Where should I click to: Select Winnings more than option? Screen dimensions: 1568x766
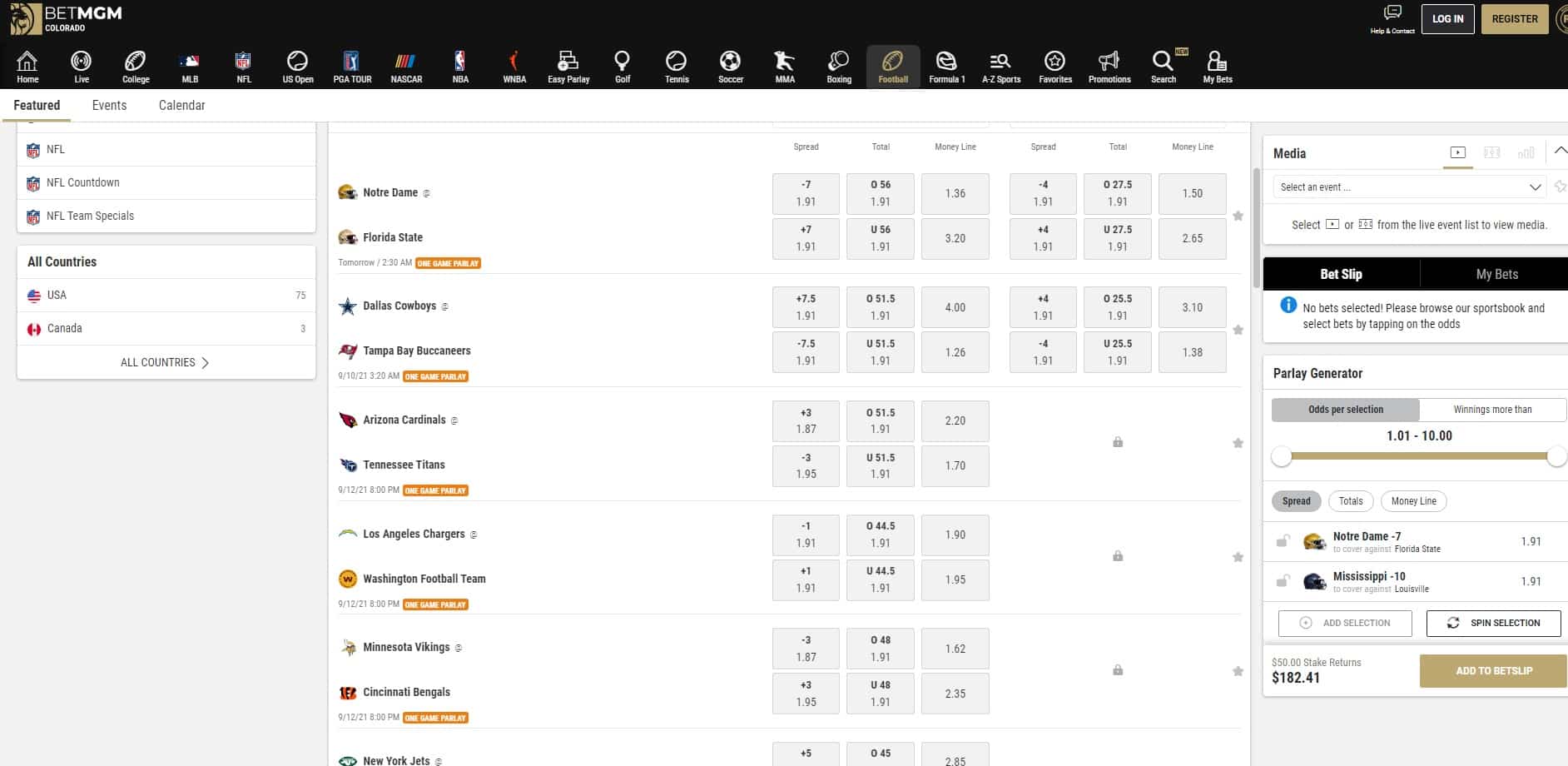(x=1492, y=410)
